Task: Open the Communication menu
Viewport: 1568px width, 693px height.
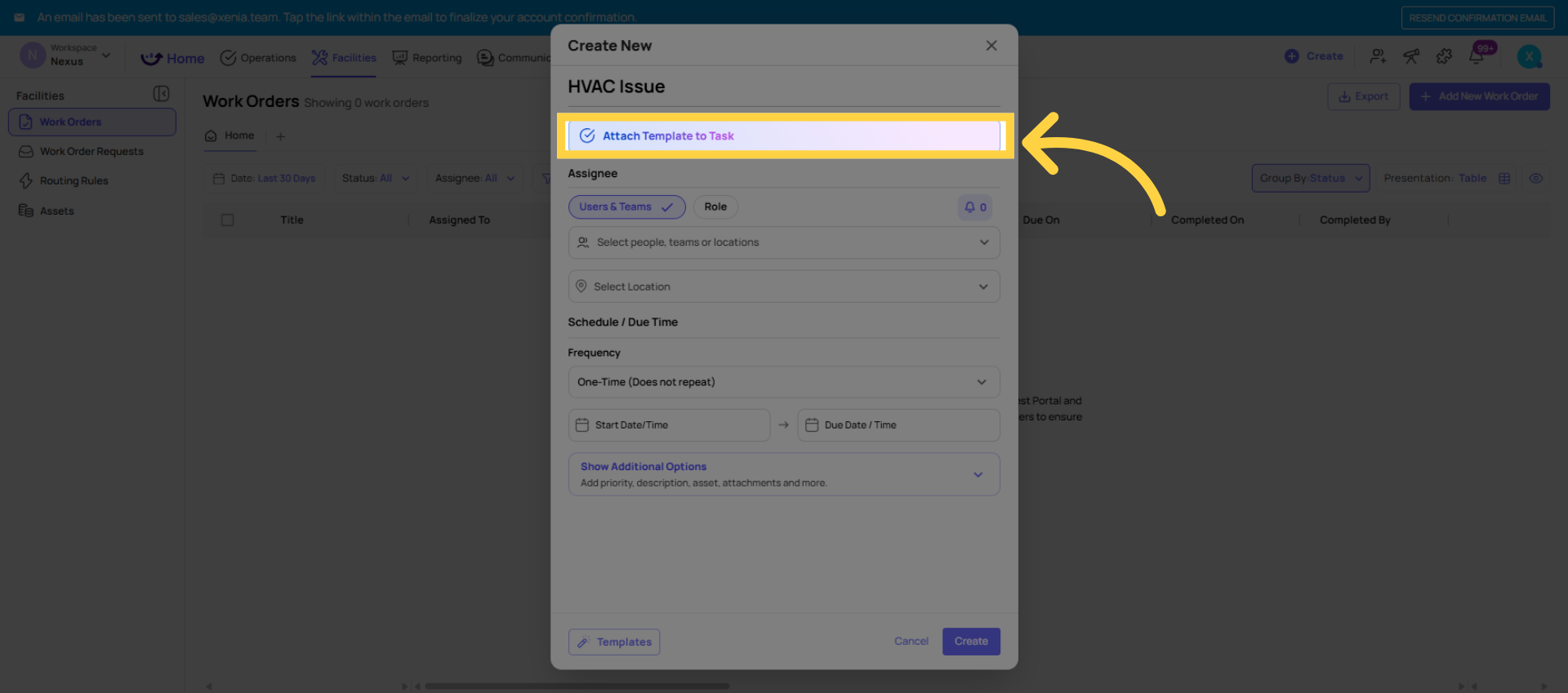Action: tap(514, 58)
